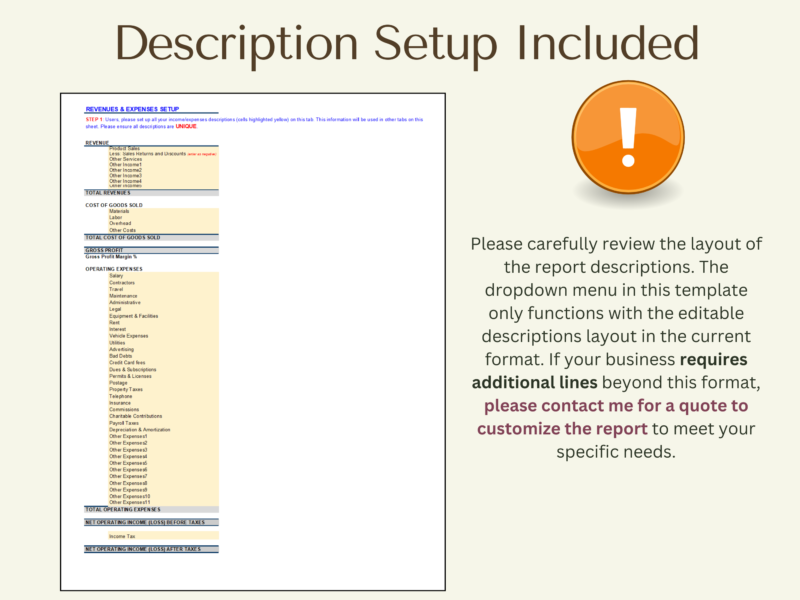Screen dimensions: 800x600
Task: Select the 'Other Income3' cell
Action: (x=163, y=176)
